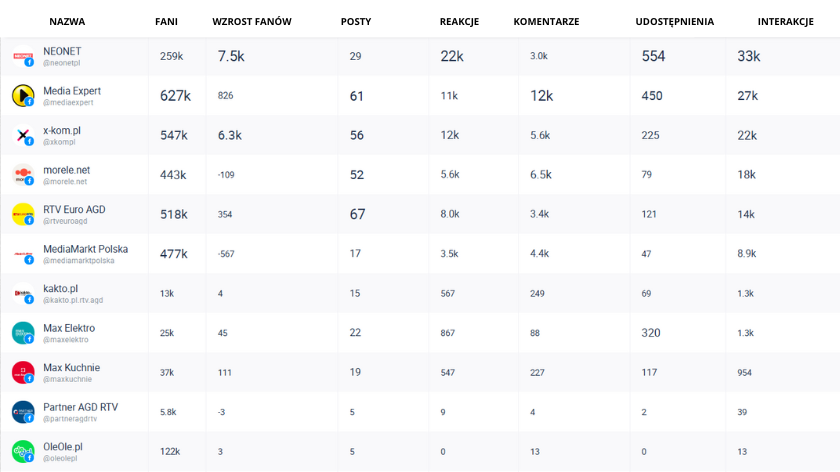Click the MediaMarkt Polska logo icon
The image size is (840, 472).
click(x=22, y=254)
